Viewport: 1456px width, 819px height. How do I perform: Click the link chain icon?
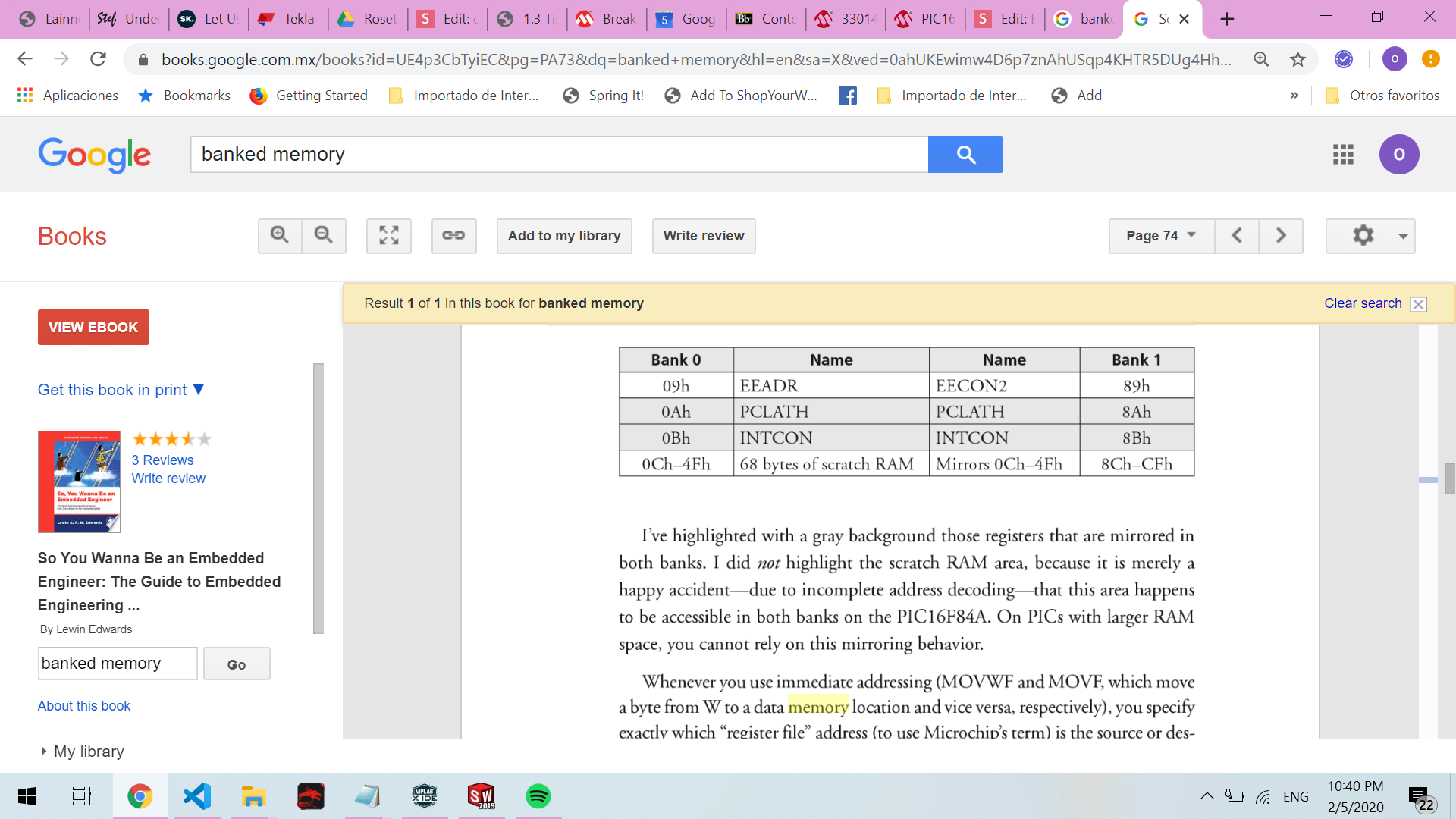click(x=453, y=236)
